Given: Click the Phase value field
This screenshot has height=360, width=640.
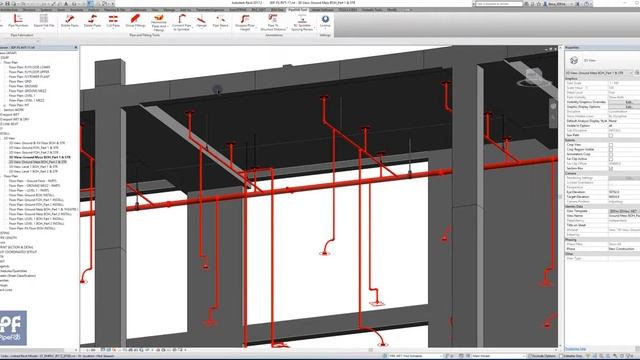Looking at the screenshot, I should click(624, 249).
